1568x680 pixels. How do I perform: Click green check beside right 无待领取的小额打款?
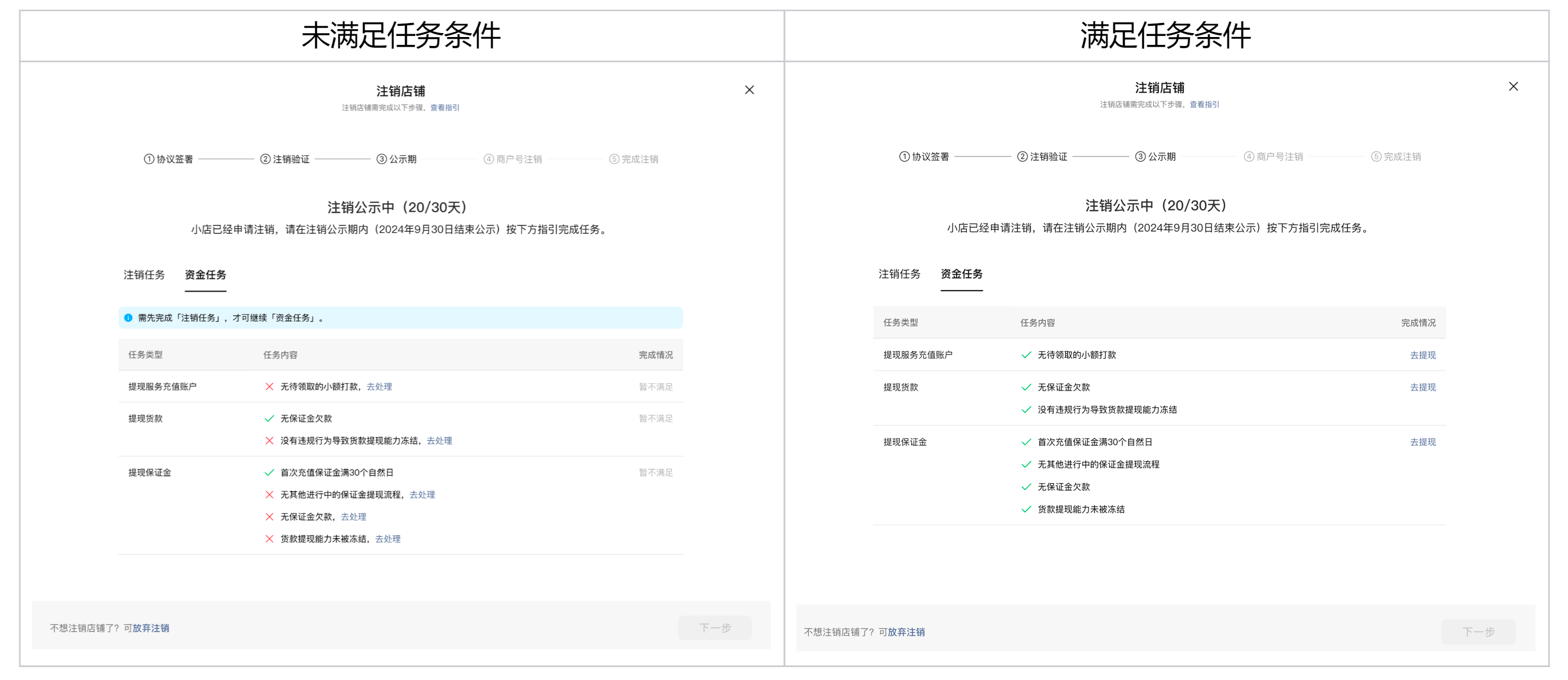coord(1026,356)
